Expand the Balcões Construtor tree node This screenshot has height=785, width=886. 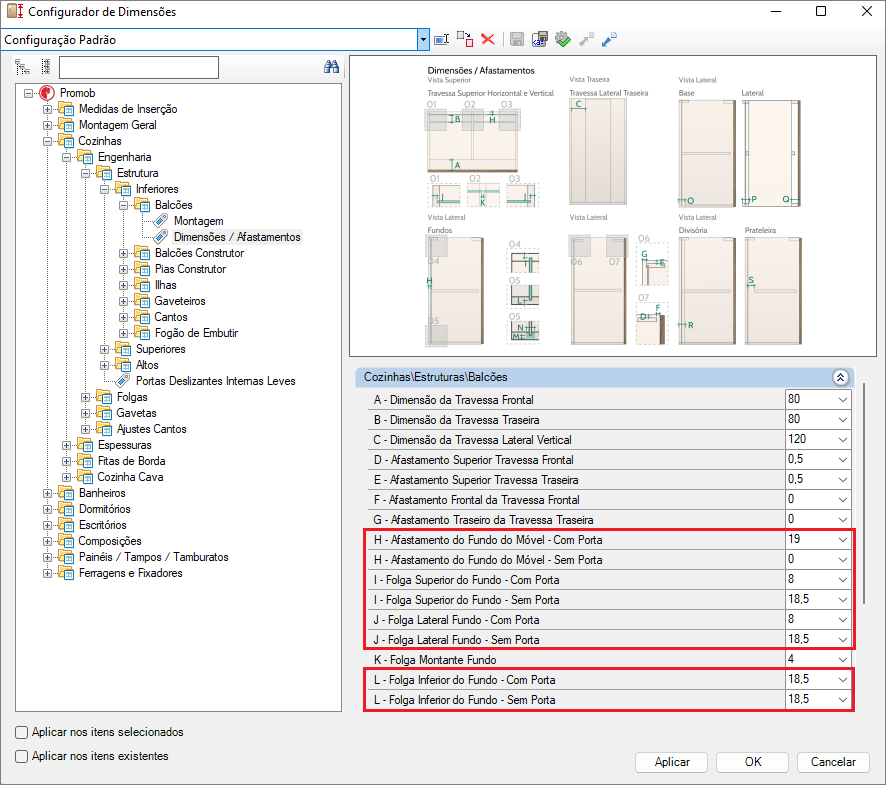[x=123, y=253]
